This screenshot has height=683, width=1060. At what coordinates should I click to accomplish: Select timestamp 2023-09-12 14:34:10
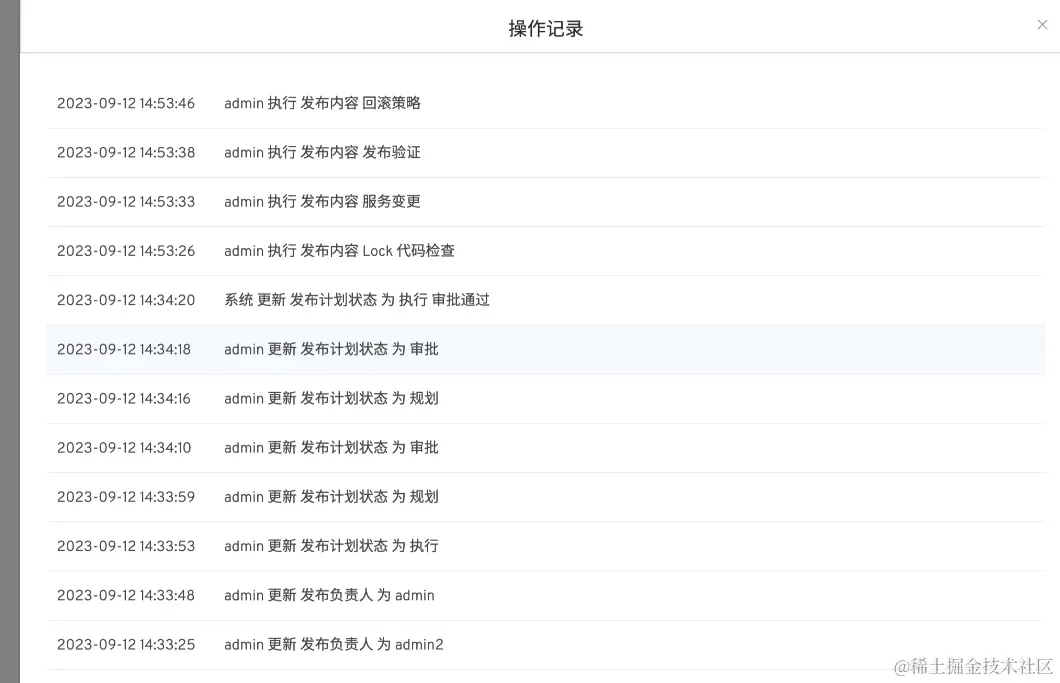(124, 448)
